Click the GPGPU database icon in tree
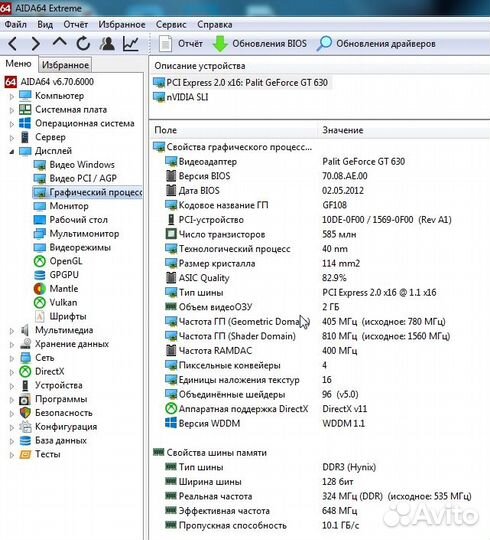Viewport: 490px width, 540px height. tap(40, 275)
